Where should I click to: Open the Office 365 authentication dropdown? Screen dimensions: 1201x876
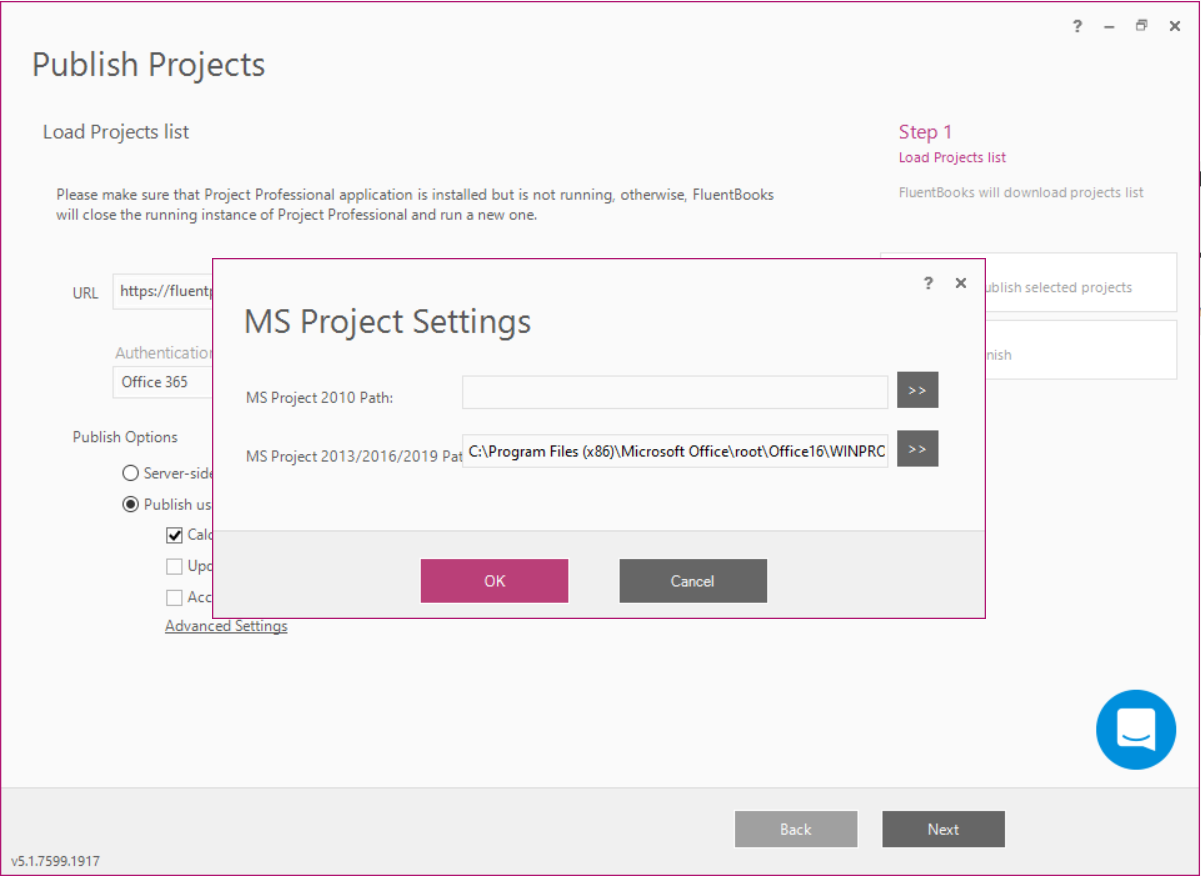click(163, 382)
